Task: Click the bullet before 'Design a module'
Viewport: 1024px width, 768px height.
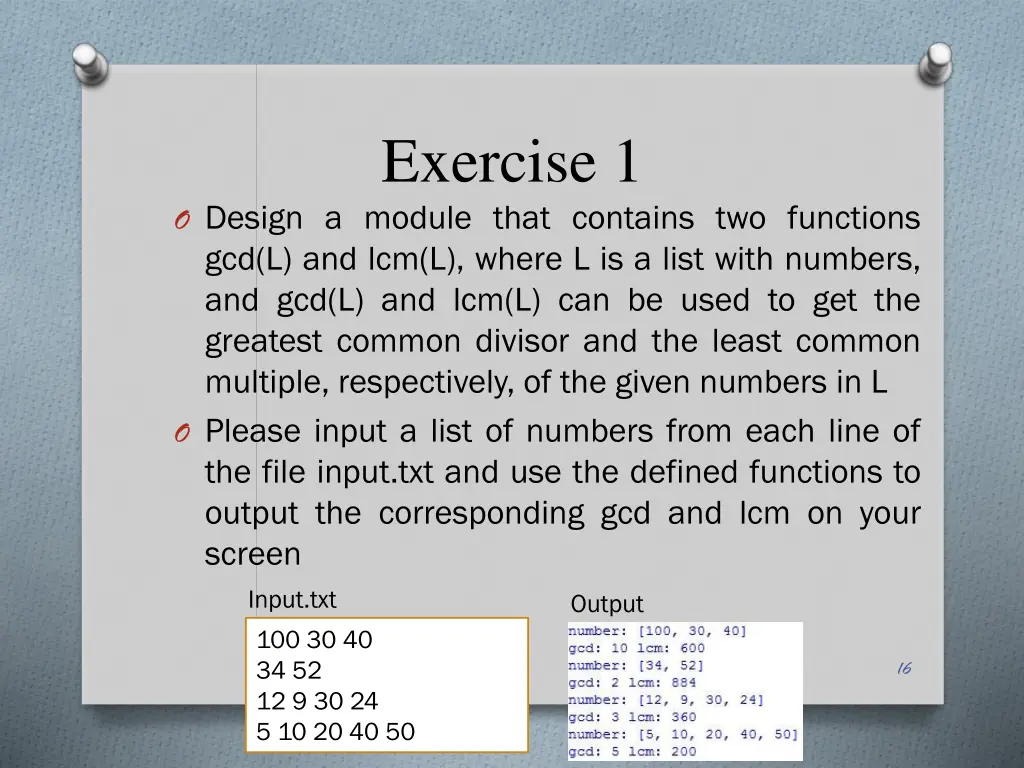Action: (x=182, y=220)
